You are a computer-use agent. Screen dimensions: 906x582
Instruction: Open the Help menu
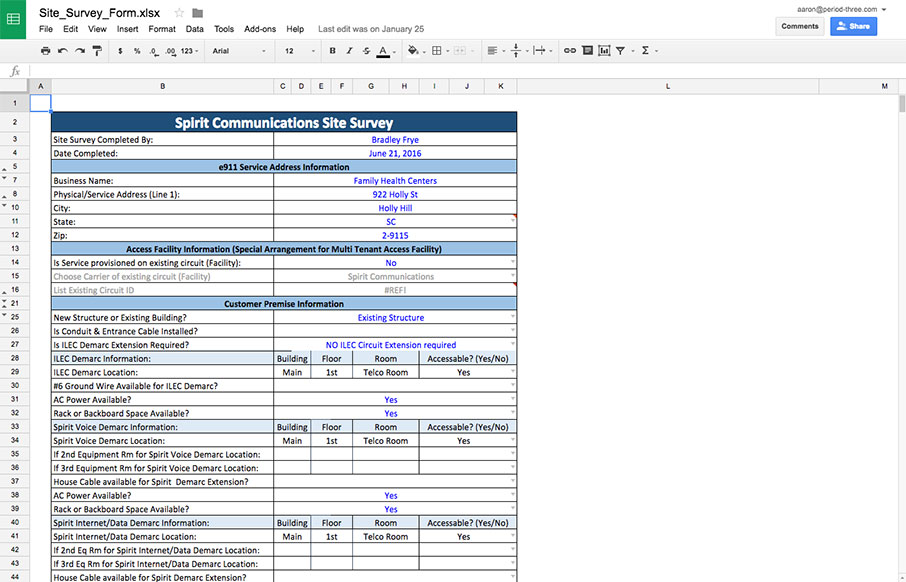click(x=295, y=29)
